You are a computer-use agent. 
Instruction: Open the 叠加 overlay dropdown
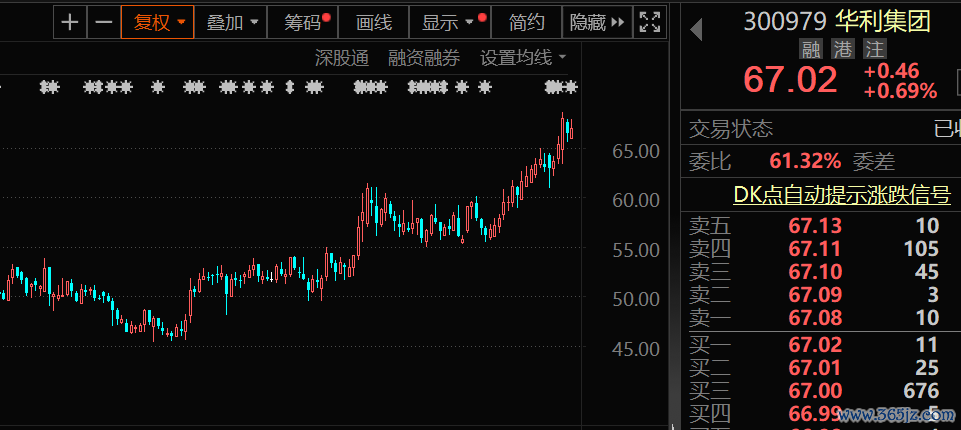(233, 22)
